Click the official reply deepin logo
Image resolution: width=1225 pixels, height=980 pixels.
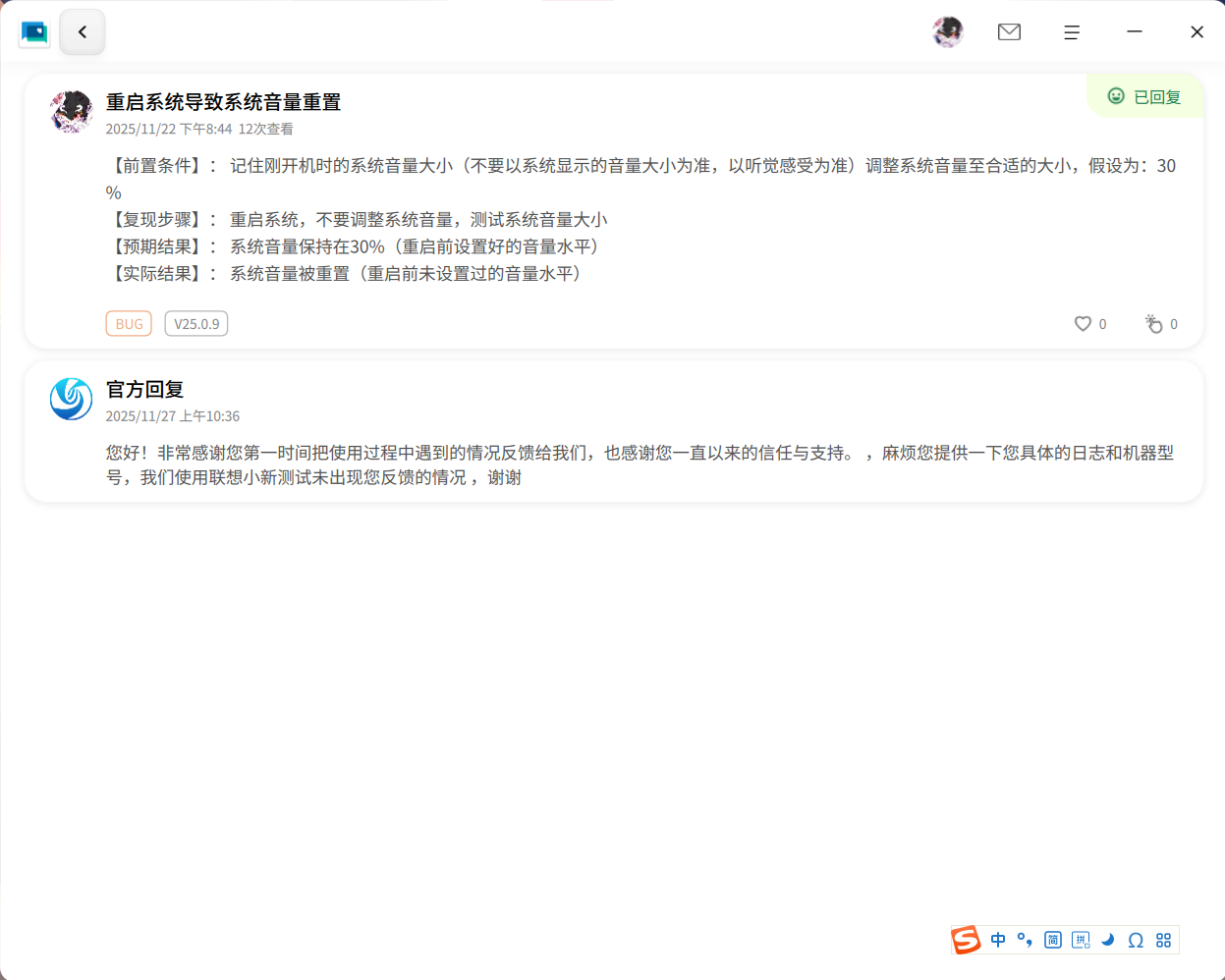click(x=71, y=399)
